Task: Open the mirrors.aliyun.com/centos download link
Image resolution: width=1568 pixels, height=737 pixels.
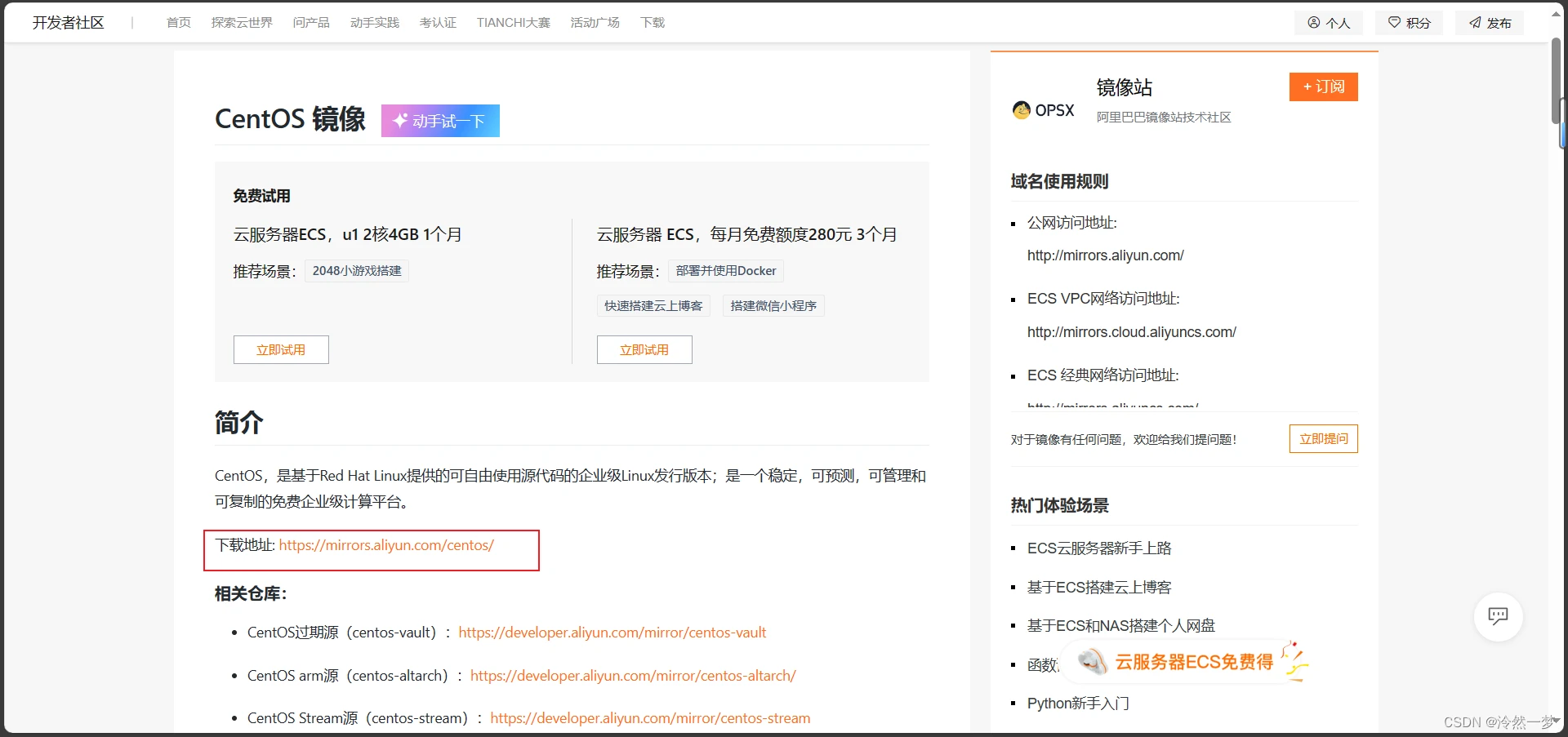Action: coord(386,545)
